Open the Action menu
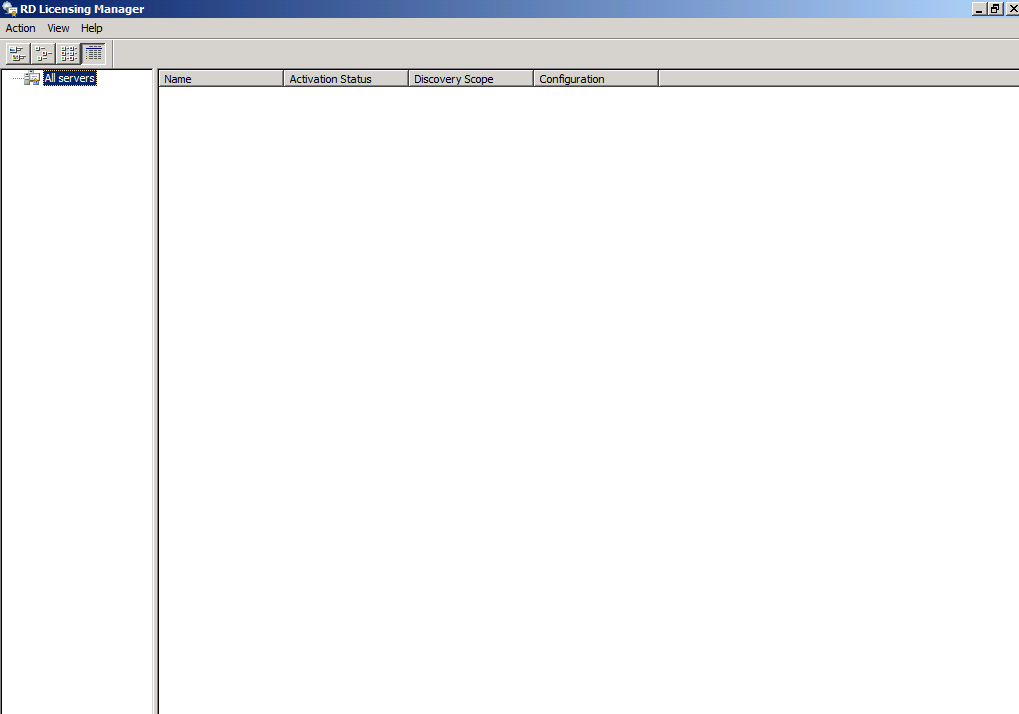 20,28
